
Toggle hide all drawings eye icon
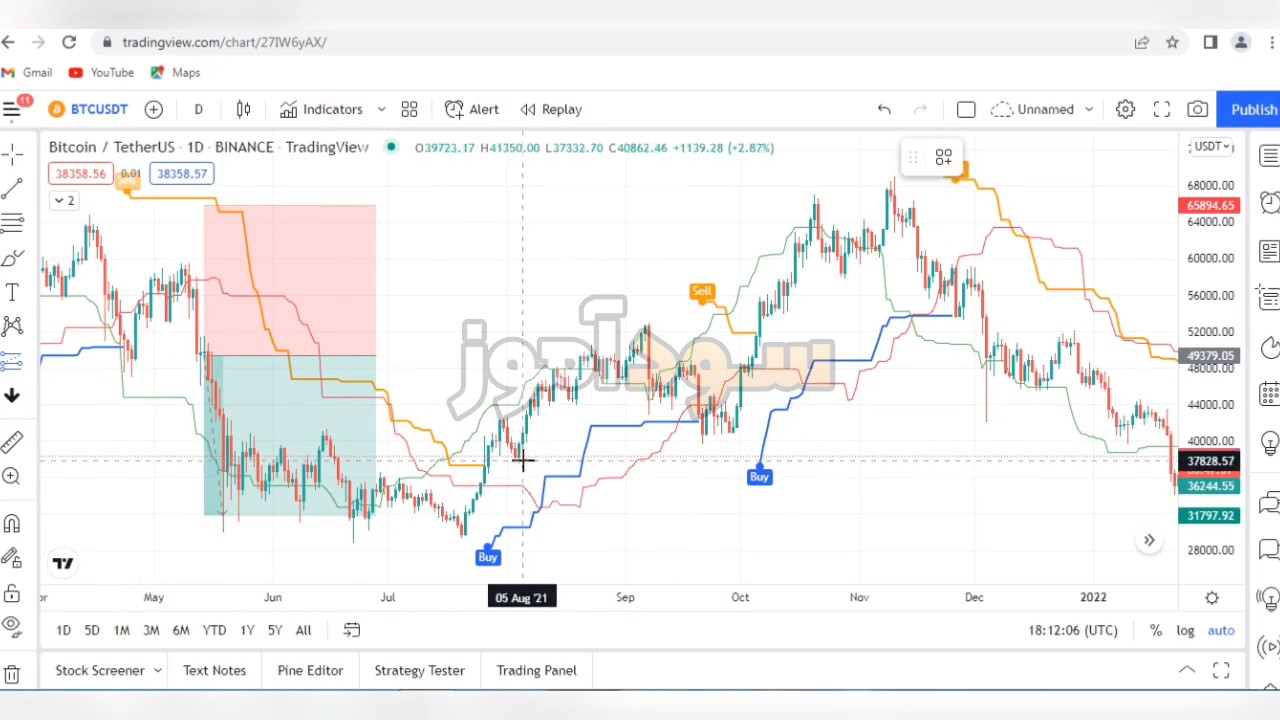pyautogui.click(x=12, y=628)
